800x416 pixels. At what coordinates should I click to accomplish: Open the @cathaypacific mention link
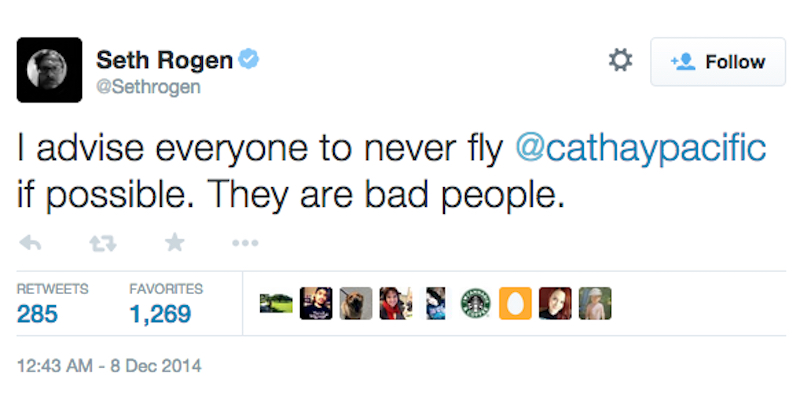tap(640, 147)
